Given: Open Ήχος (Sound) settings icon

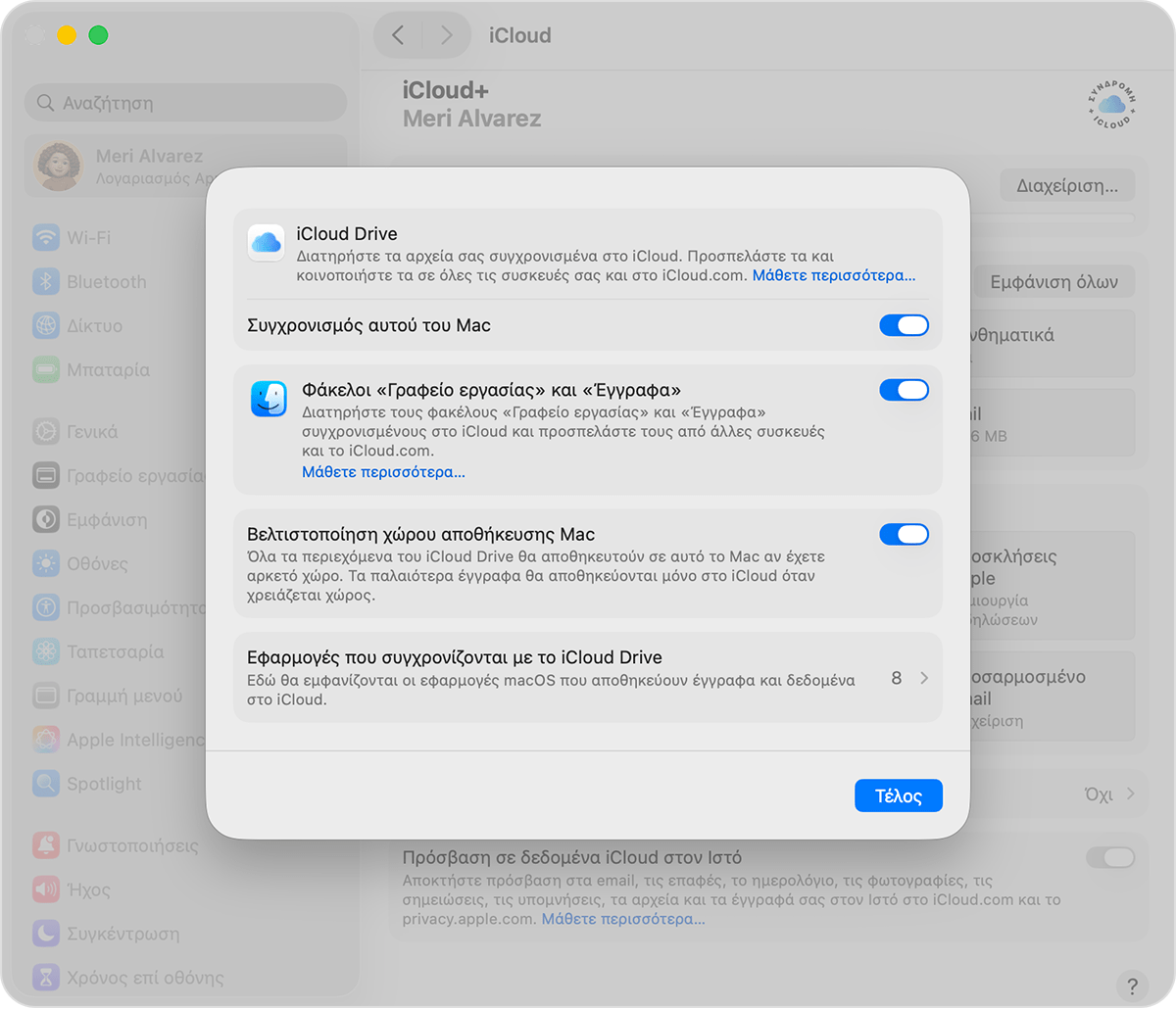Looking at the screenshot, I should coord(46,889).
